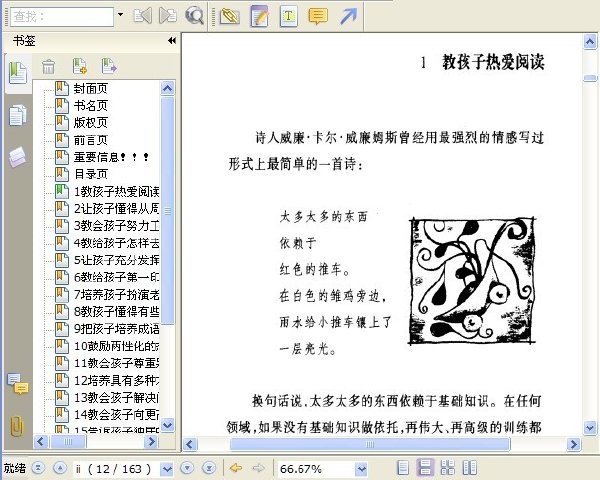This screenshot has width=600, height=480.
Task: Open bookmark 前言页
Action: [x=90, y=140]
